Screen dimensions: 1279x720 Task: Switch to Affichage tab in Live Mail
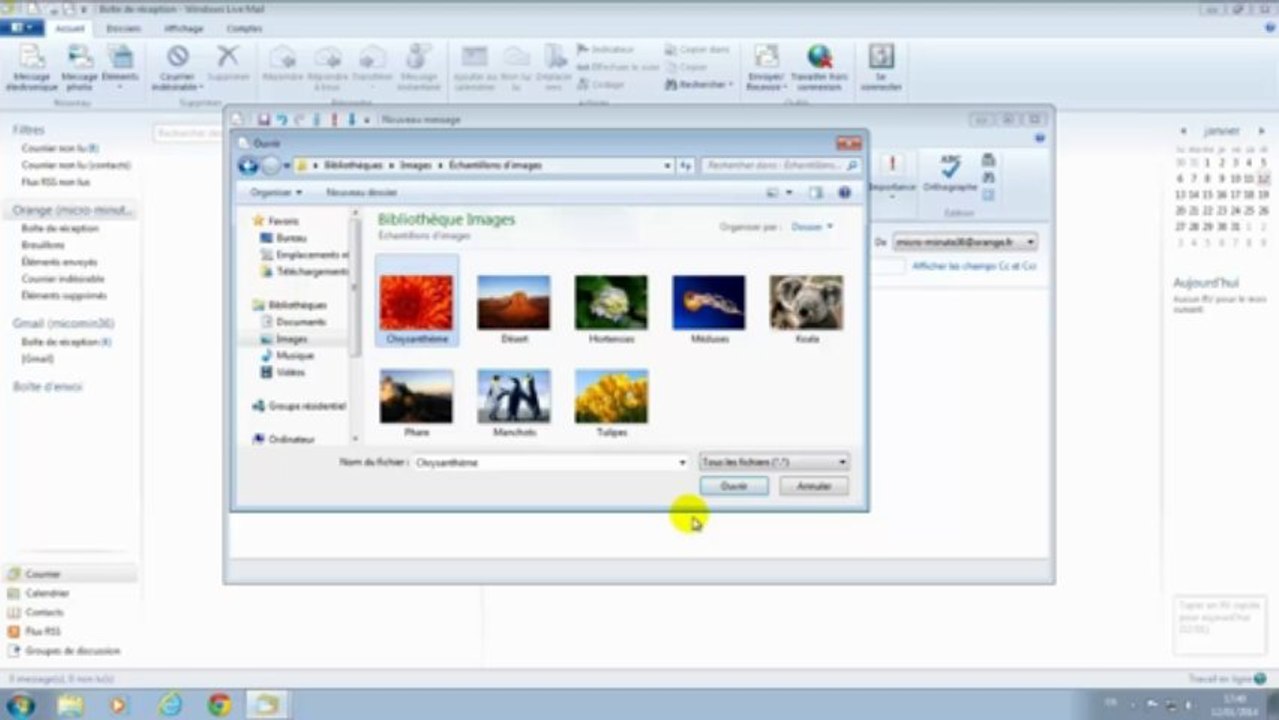(183, 29)
